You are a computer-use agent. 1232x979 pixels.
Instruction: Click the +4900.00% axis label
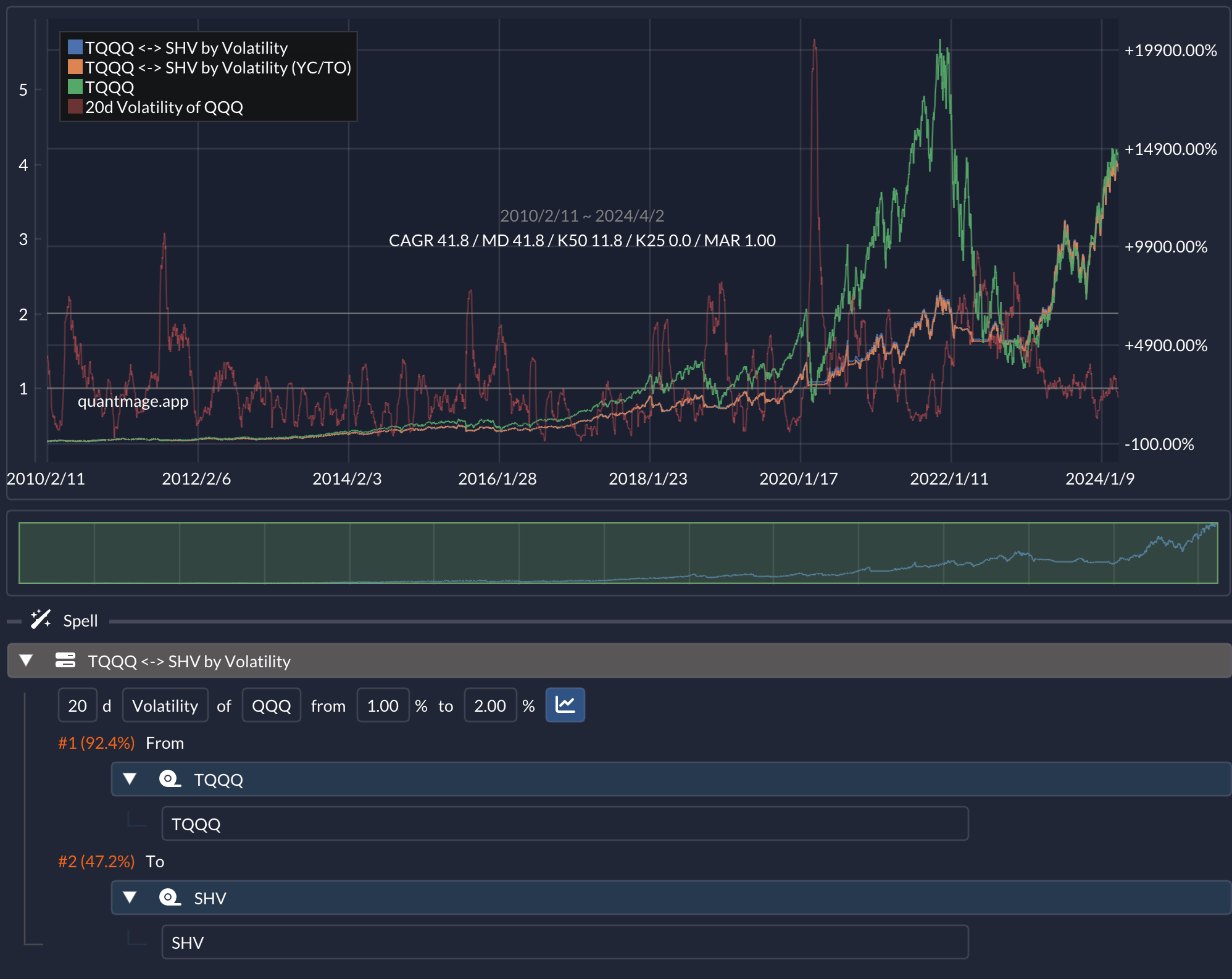pos(1165,345)
